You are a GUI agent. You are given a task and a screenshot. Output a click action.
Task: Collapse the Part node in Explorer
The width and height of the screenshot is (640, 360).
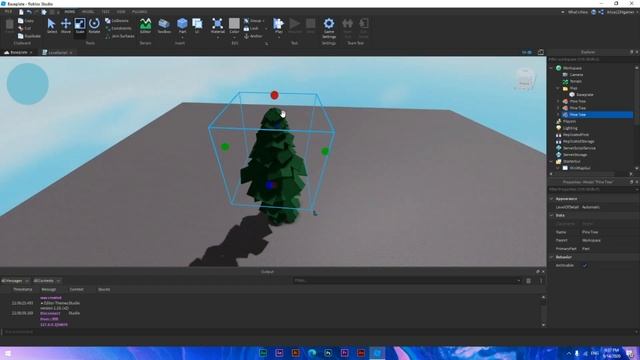(x=558, y=88)
